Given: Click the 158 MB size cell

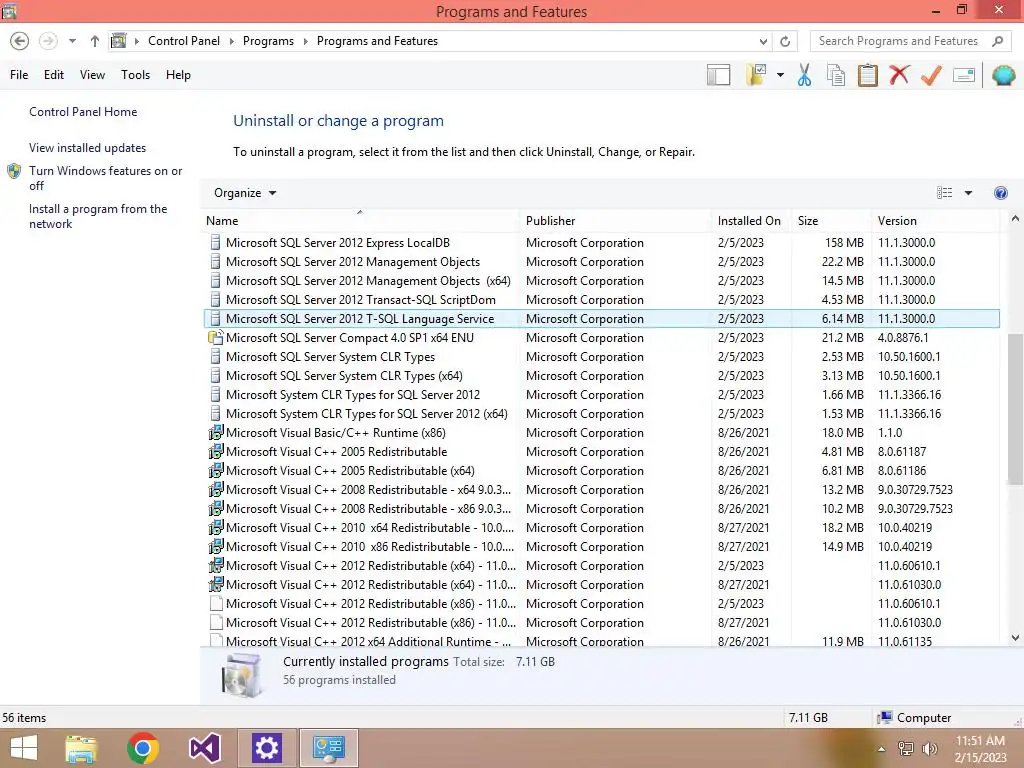Looking at the screenshot, I should [x=844, y=243].
